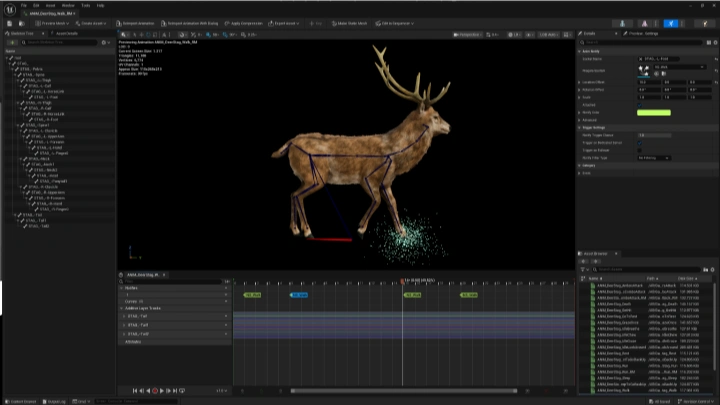Open the Physics asset mode icon
720x405 pixels.
(705, 23)
